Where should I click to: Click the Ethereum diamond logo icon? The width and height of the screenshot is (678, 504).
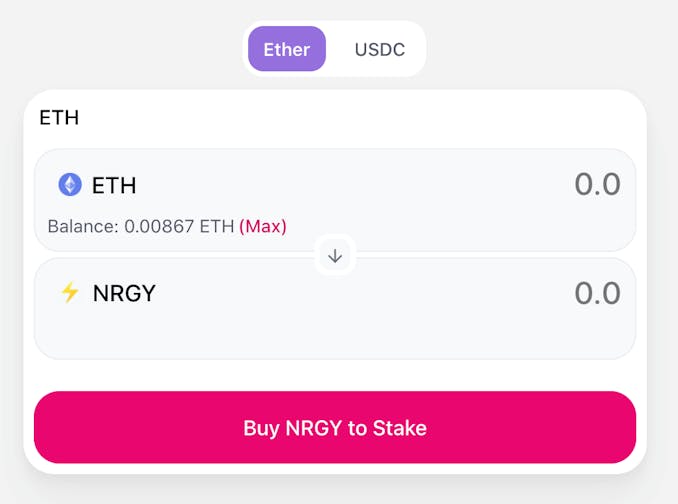tap(70, 185)
